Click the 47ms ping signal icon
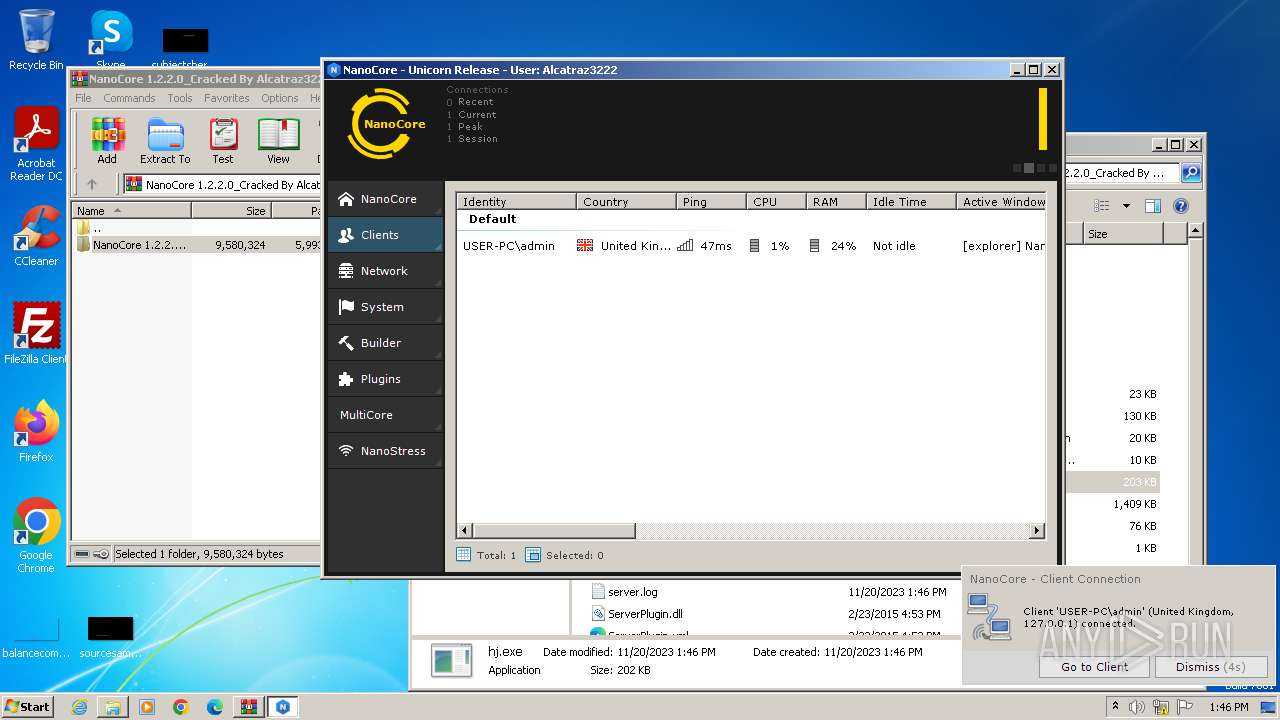The width and height of the screenshot is (1280, 720). tap(685, 246)
